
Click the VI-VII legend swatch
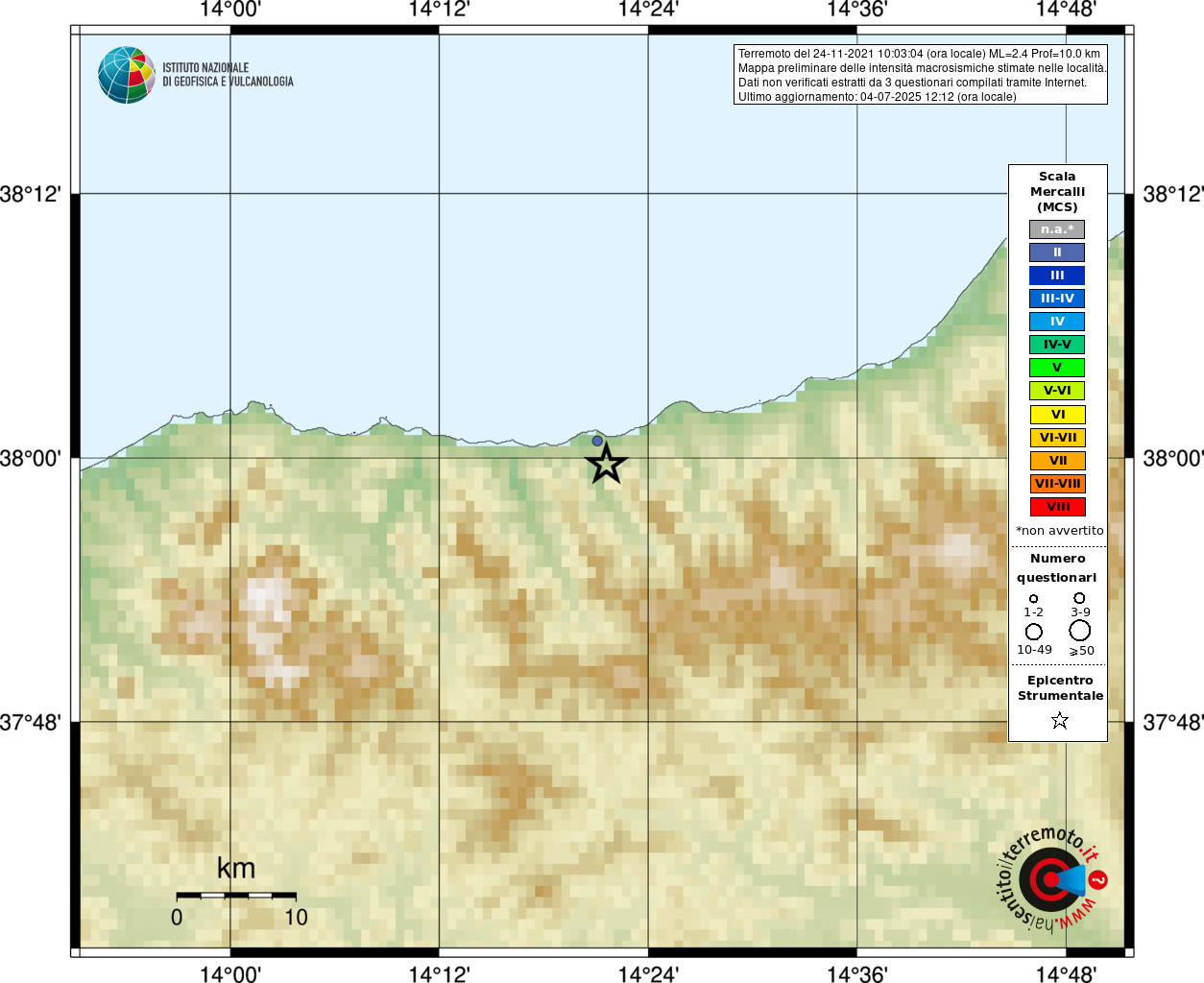[x=1057, y=438]
